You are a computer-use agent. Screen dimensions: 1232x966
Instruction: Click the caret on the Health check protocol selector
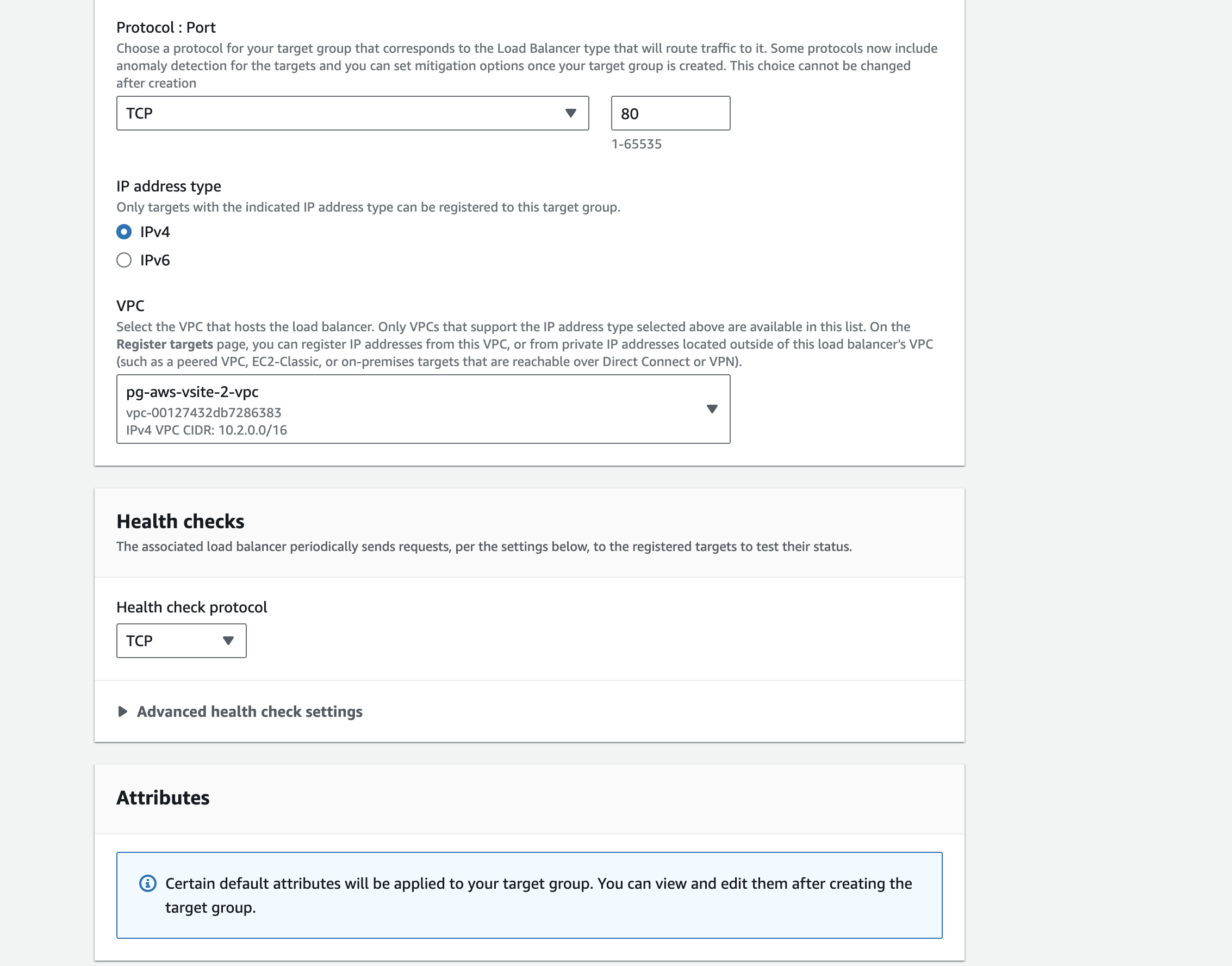tap(228, 641)
